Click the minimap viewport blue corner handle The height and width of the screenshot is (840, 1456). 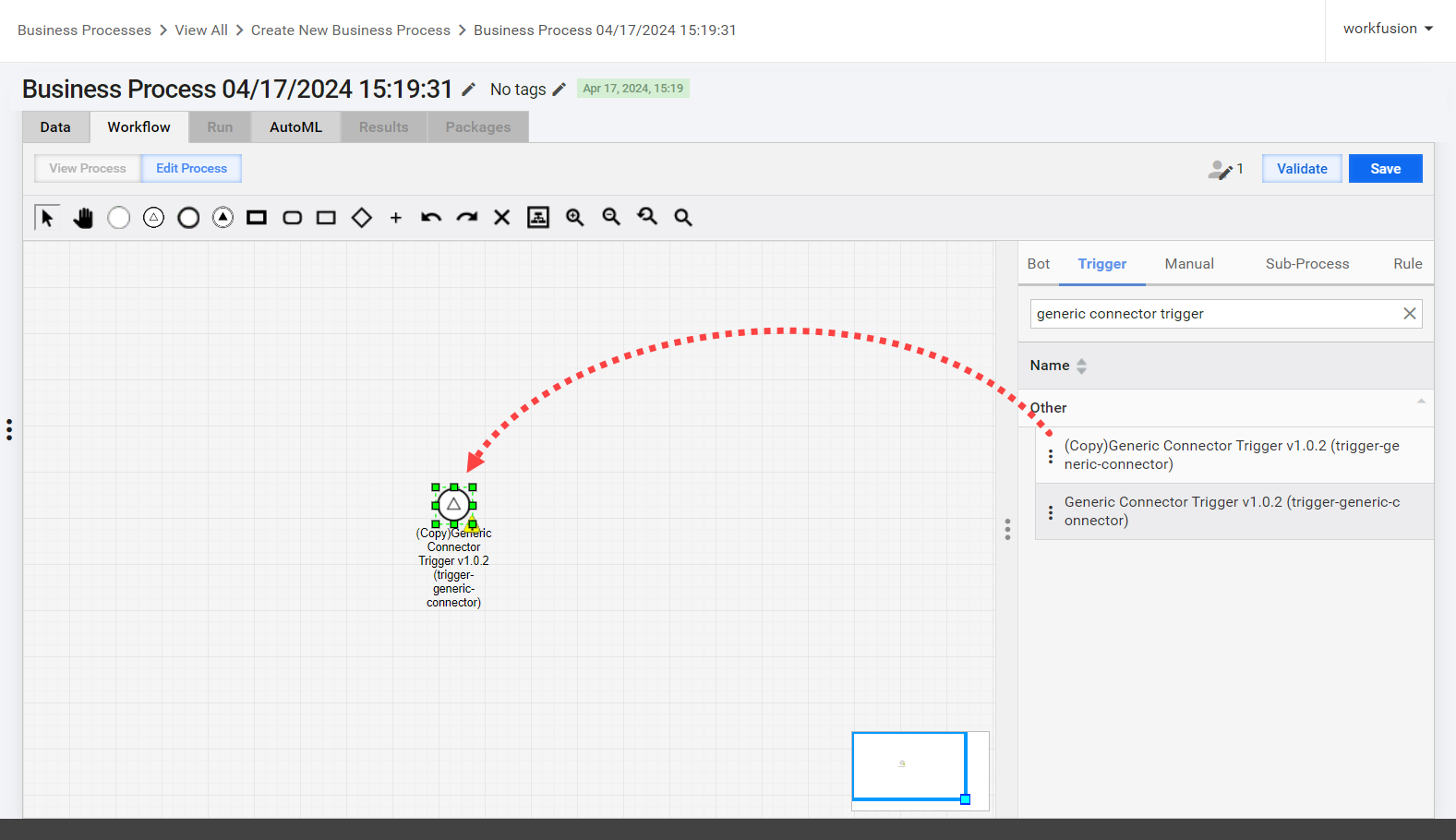965,798
